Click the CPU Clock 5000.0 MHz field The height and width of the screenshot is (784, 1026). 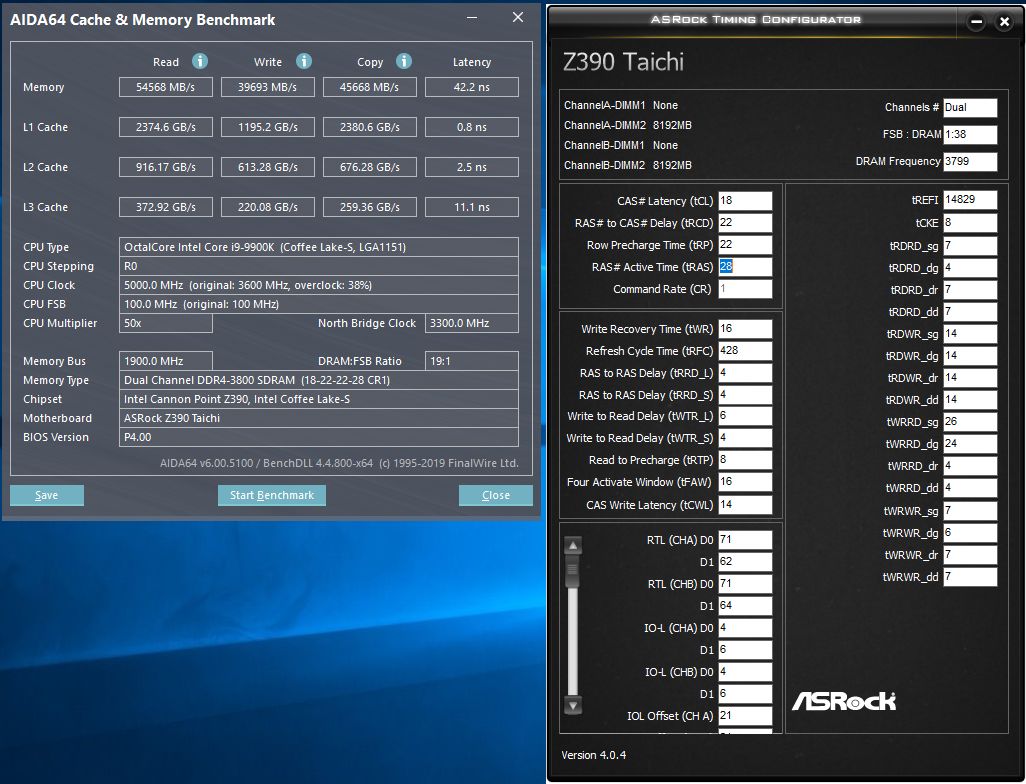(319, 285)
